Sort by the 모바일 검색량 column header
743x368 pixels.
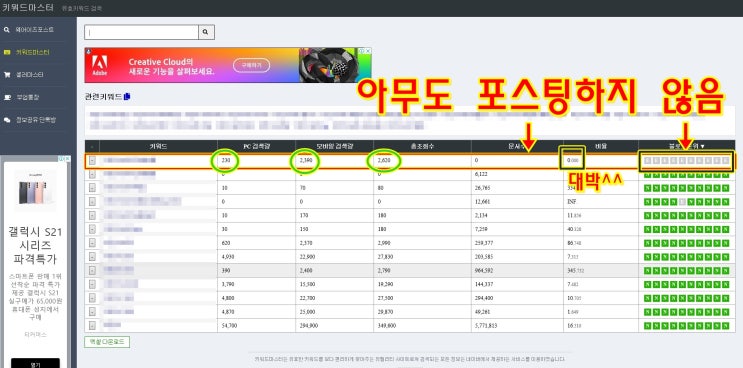[x=335, y=146]
